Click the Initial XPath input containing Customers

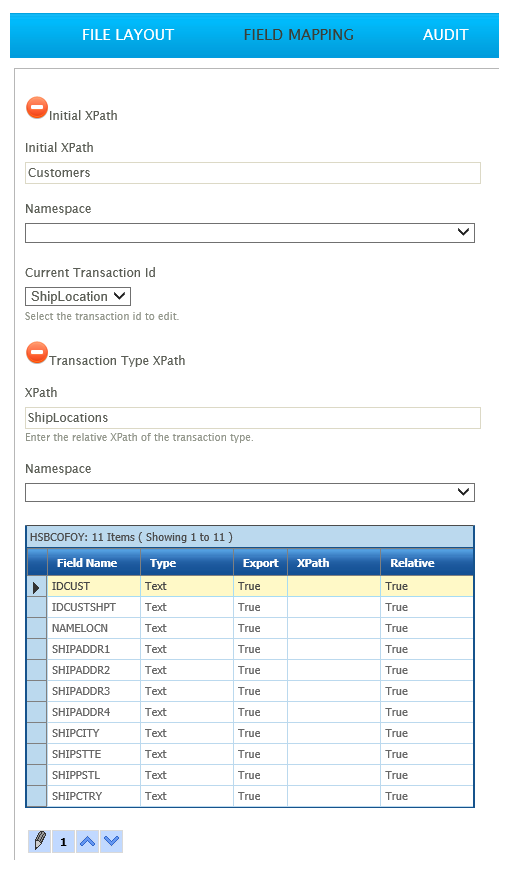click(x=253, y=173)
